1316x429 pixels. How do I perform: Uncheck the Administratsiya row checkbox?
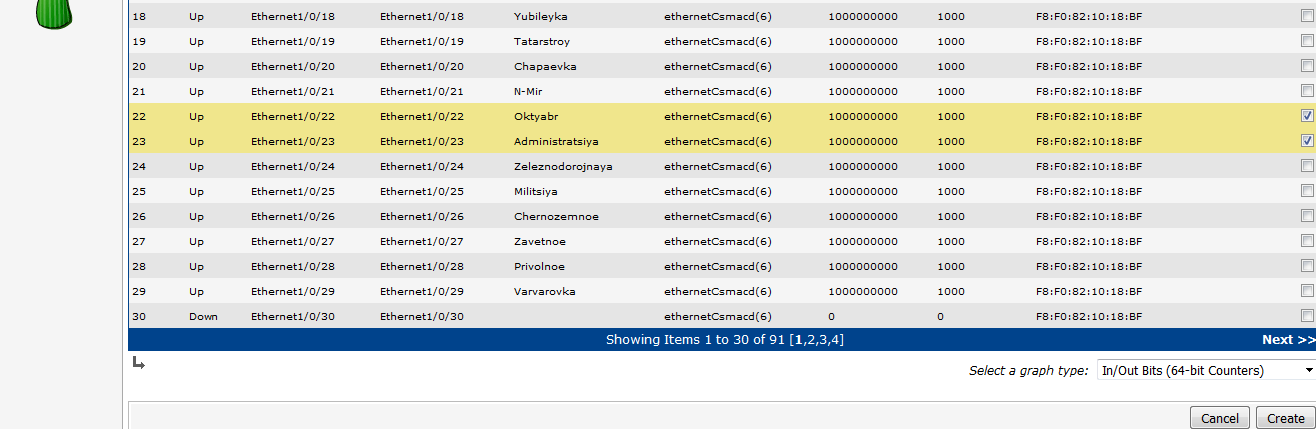click(1307, 141)
